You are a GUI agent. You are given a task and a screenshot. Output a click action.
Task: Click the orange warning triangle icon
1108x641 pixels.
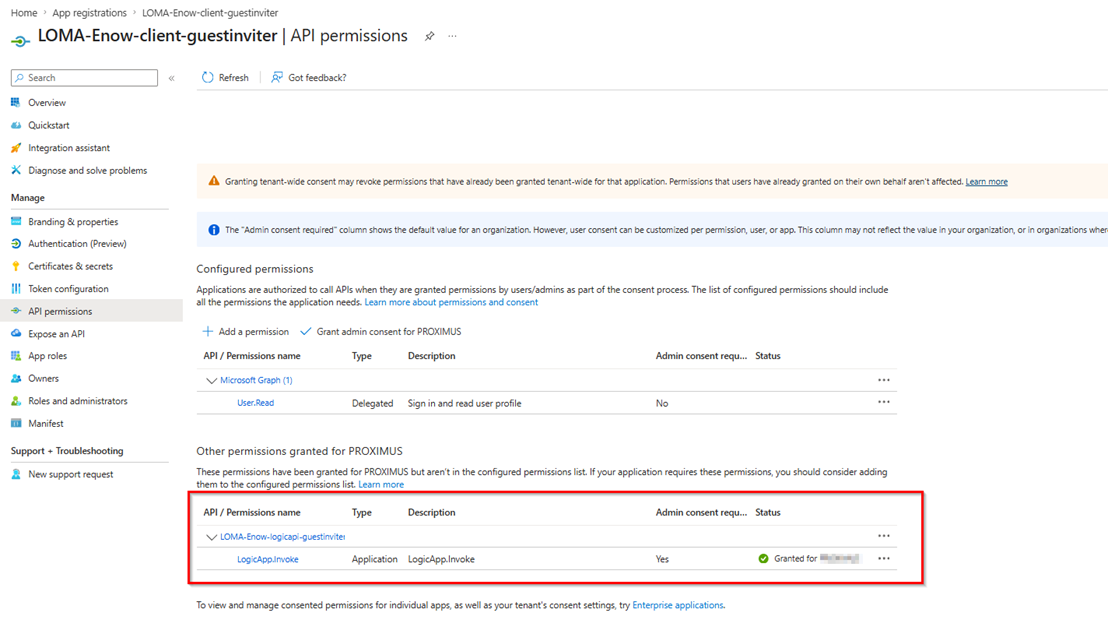click(213, 182)
